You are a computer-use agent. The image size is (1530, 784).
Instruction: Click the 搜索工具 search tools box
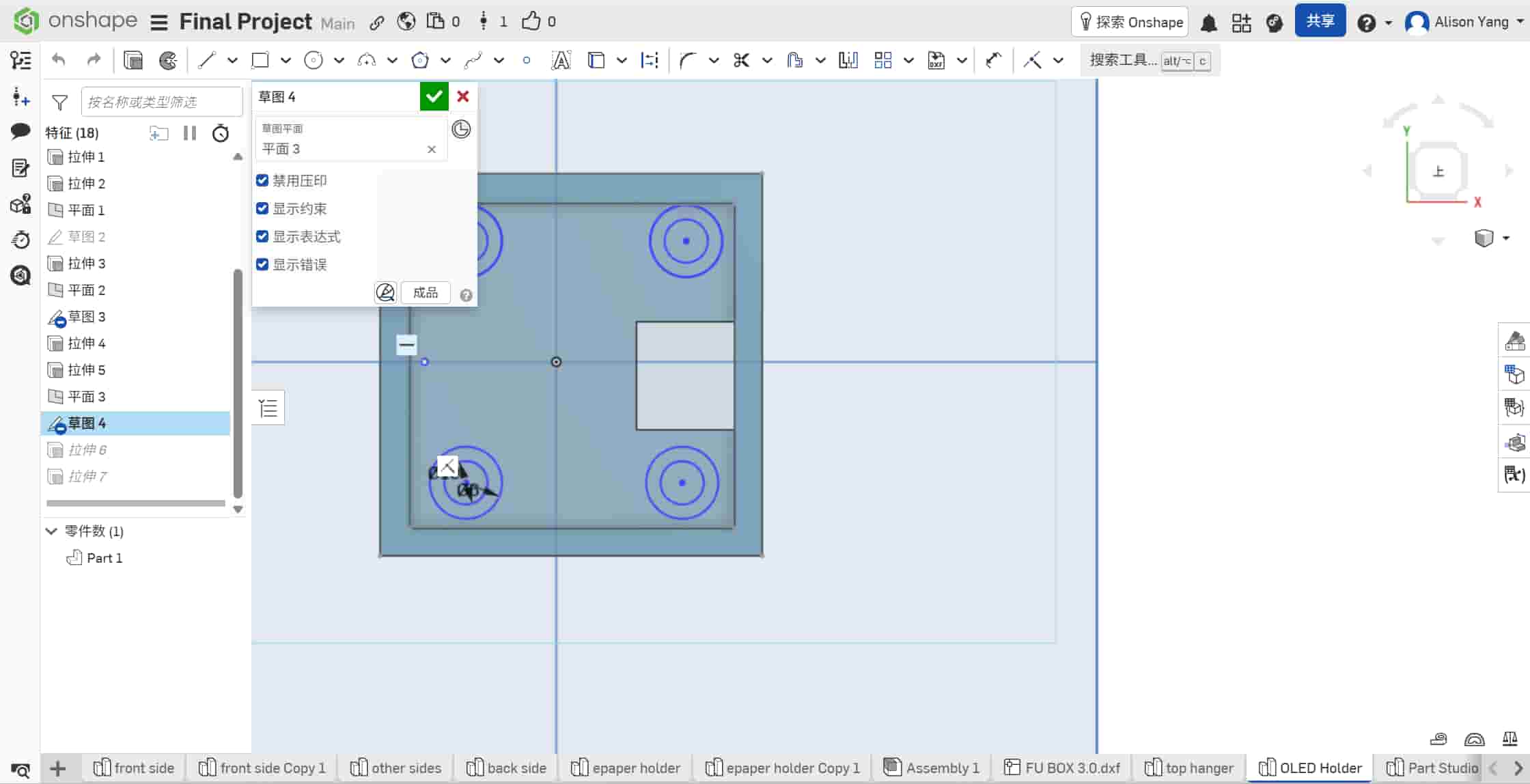1150,60
